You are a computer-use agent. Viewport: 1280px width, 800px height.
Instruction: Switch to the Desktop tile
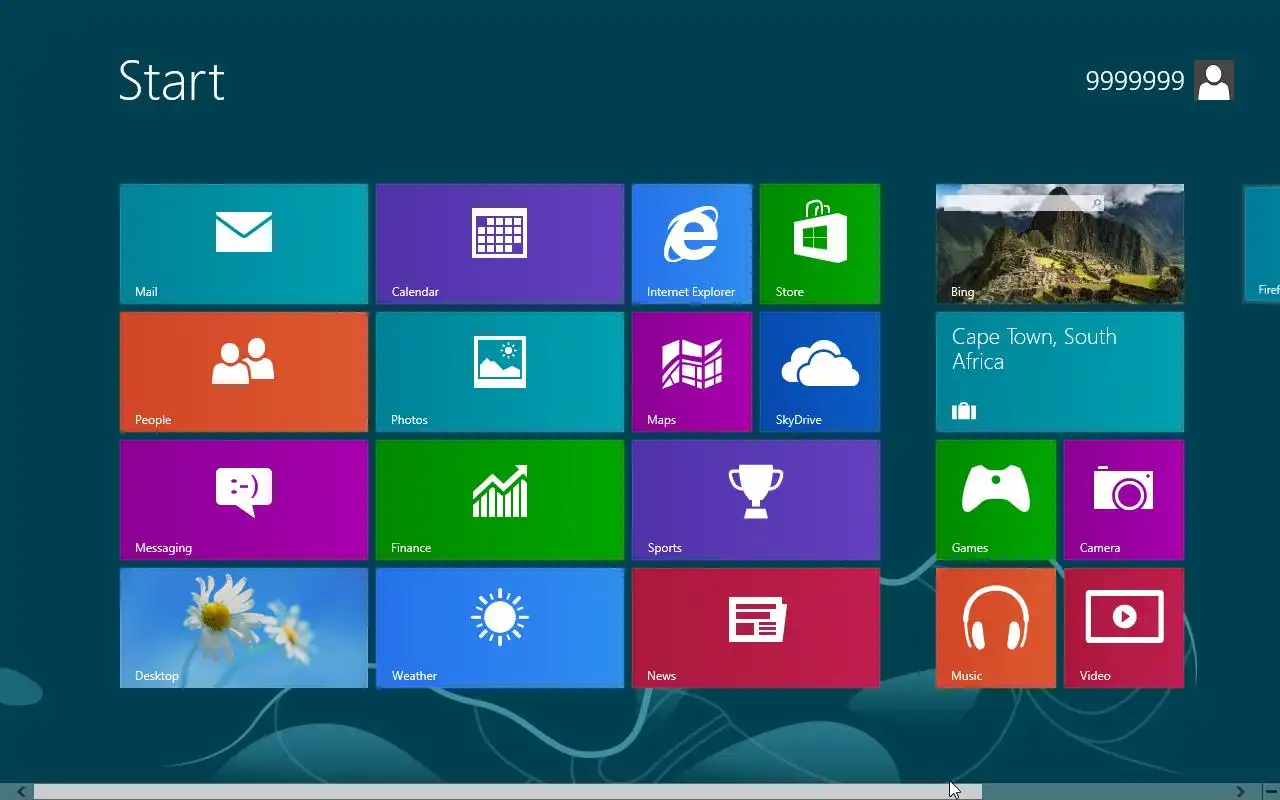tap(244, 628)
